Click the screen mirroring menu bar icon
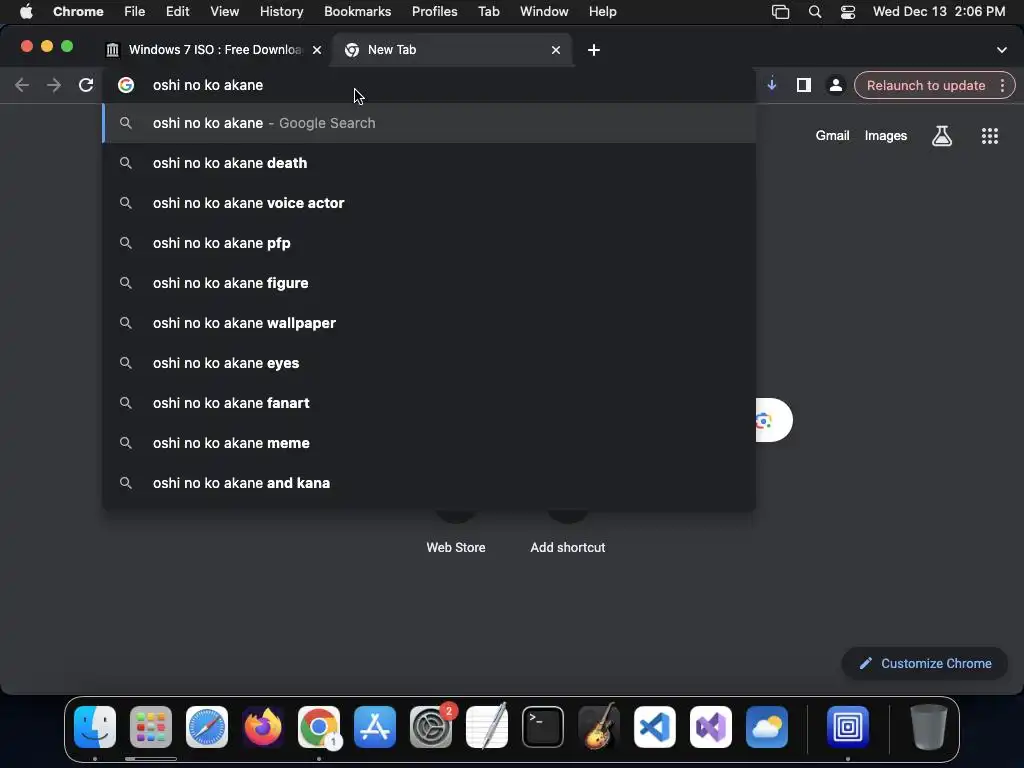 tap(780, 12)
